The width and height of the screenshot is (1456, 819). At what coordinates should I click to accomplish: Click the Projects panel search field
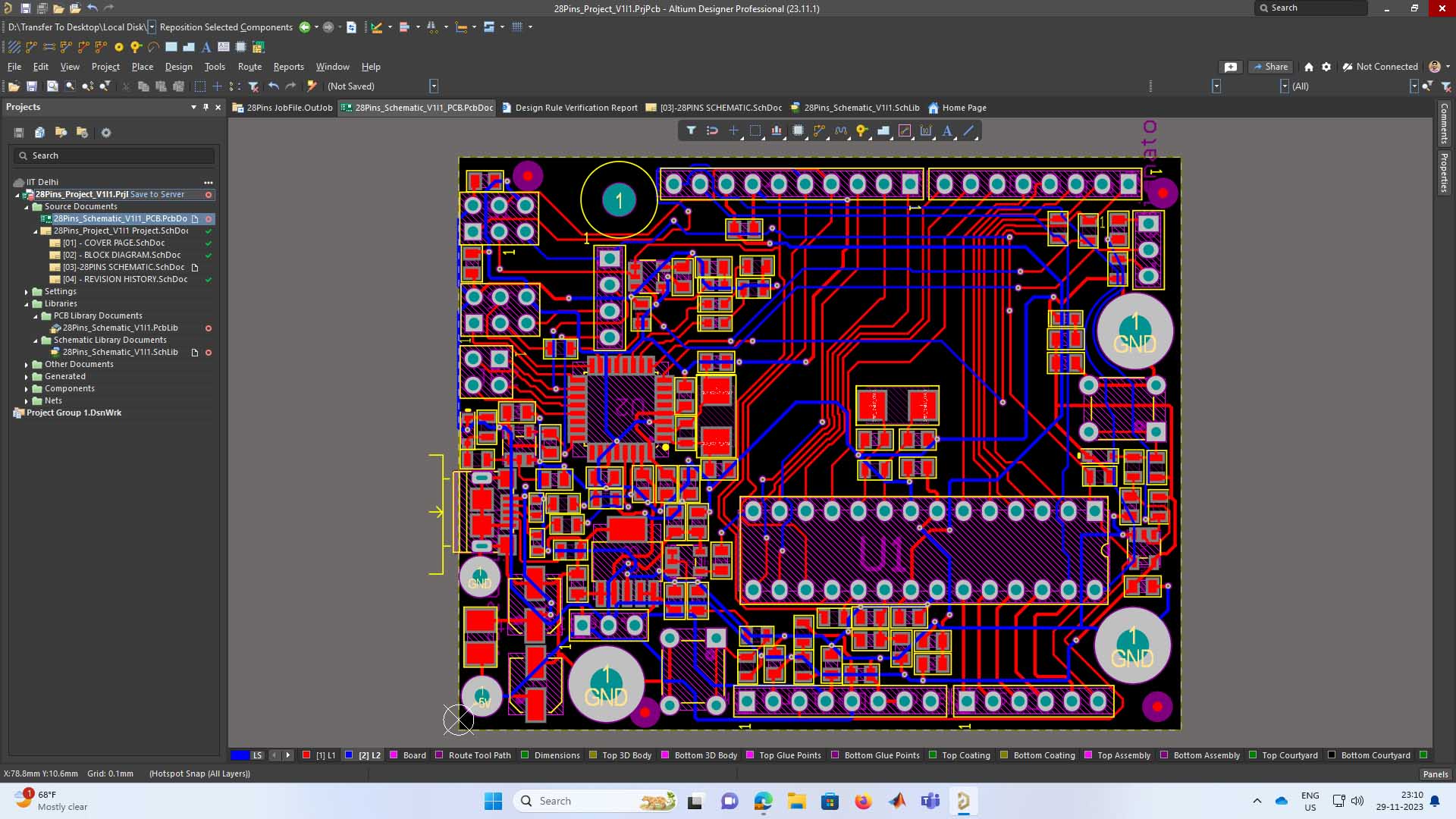click(114, 155)
